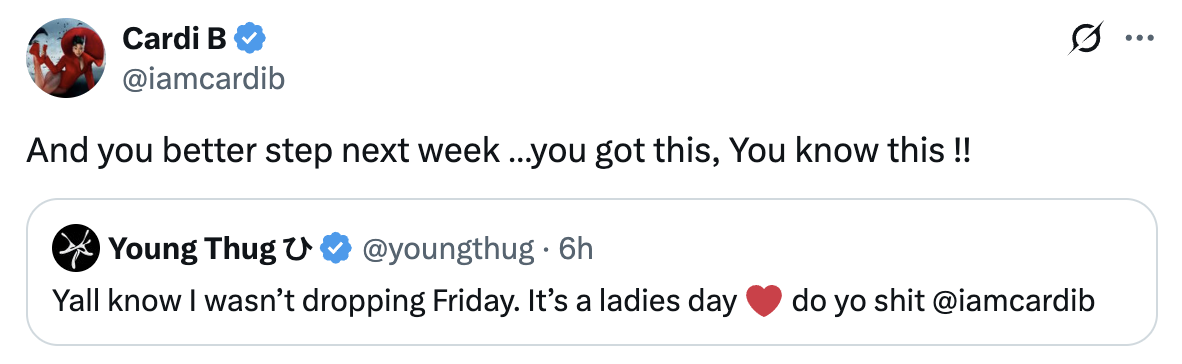
Task: Click Young Thug's blue verified badge
Action: point(335,248)
